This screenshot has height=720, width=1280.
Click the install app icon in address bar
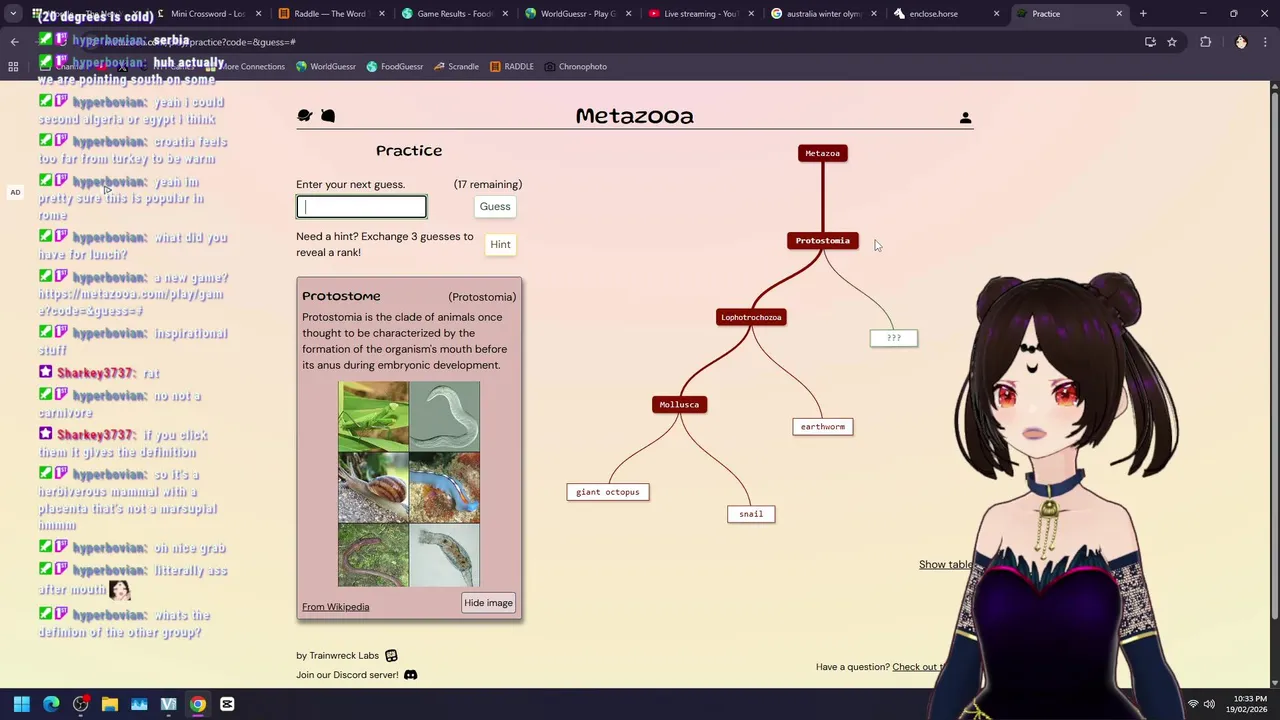point(1150,42)
